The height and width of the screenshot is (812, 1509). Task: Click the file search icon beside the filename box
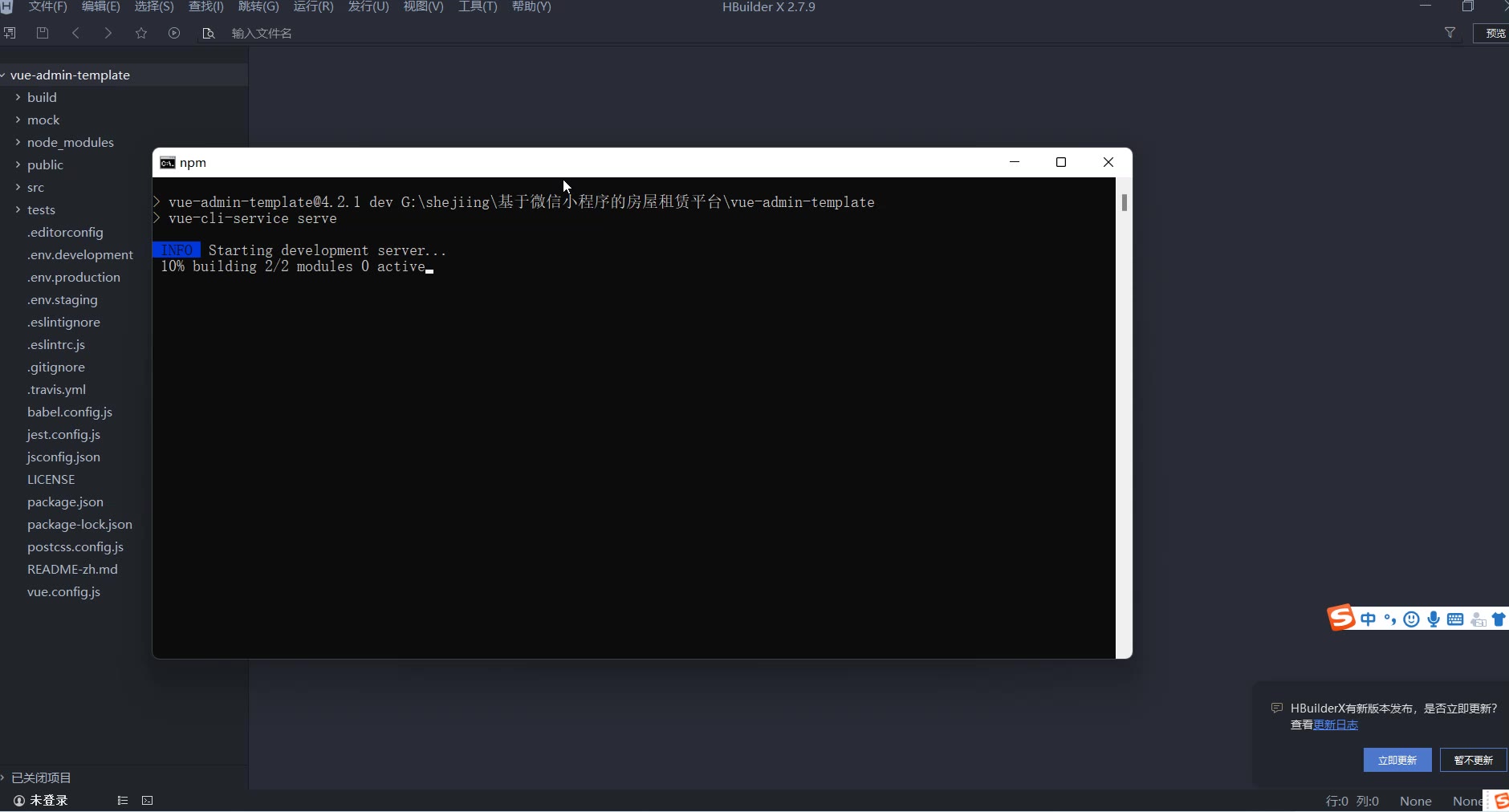(209, 33)
